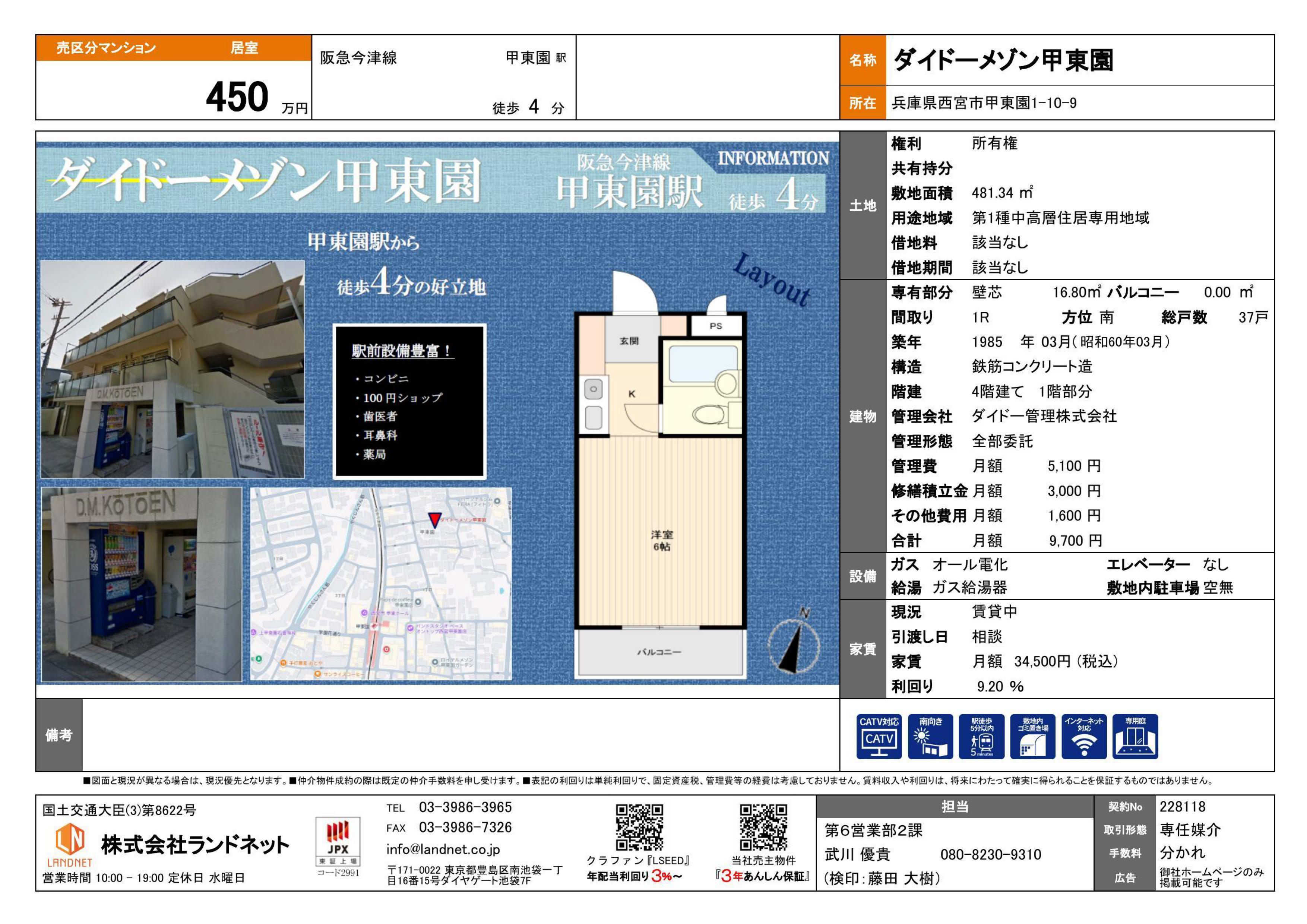
Task: Click the 駅徒歩5分以内 train icon
Action: (x=981, y=736)
